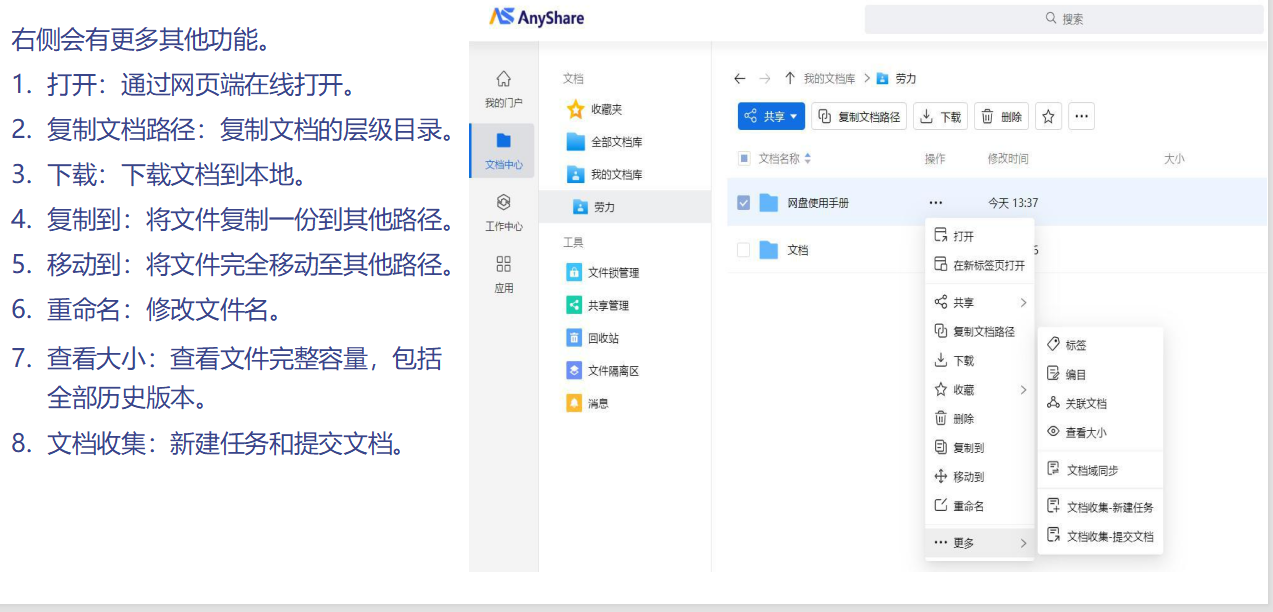Image resolution: width=1273 pixels, height=612 pixels.
Task: Open 回收站 recycle bin
Action: [602, 338]
